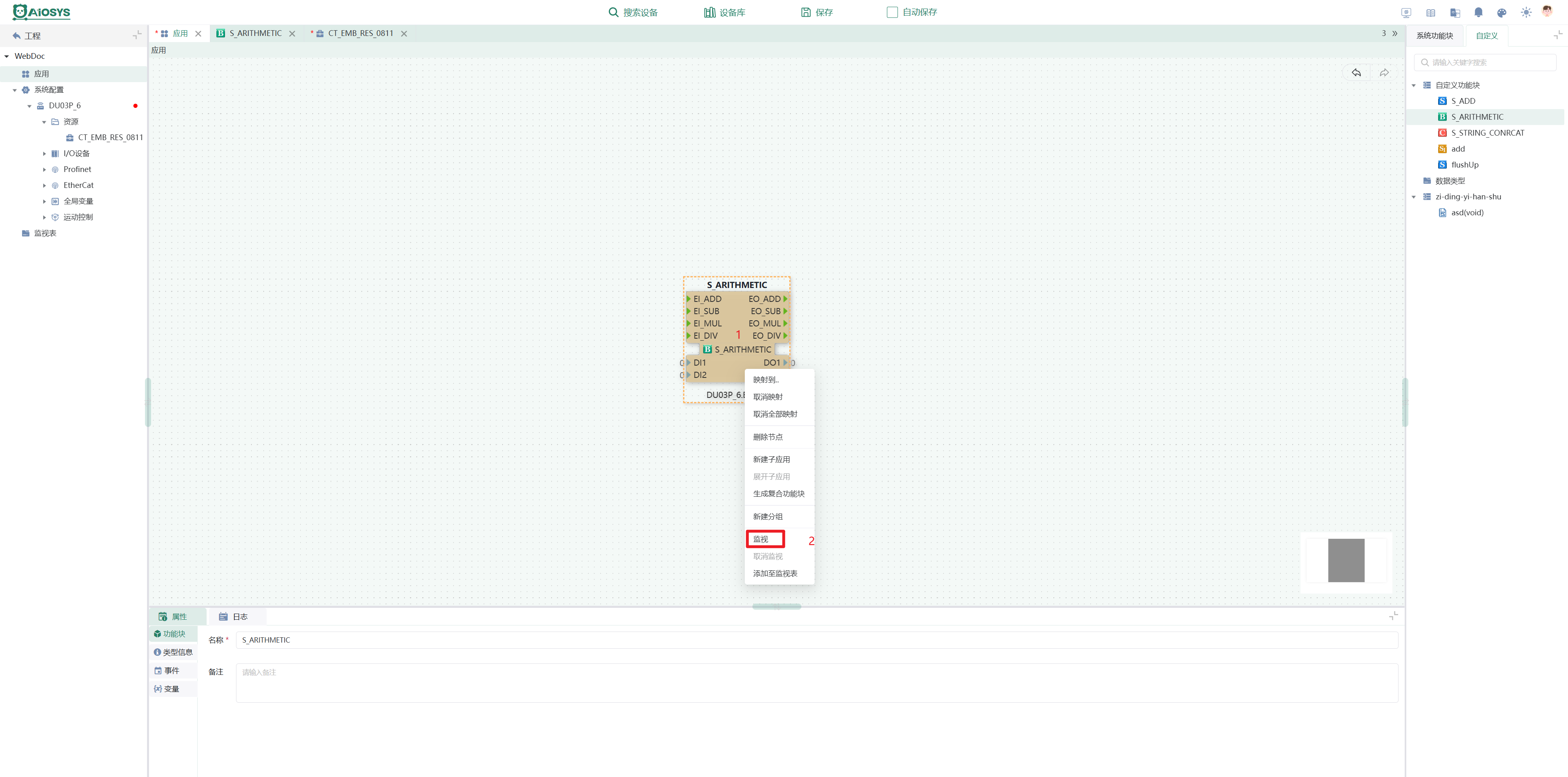The width and height of the screenshot is (1568, 777).
Task: Choose 映射到.. from context menu
Action: coord(779,380)
